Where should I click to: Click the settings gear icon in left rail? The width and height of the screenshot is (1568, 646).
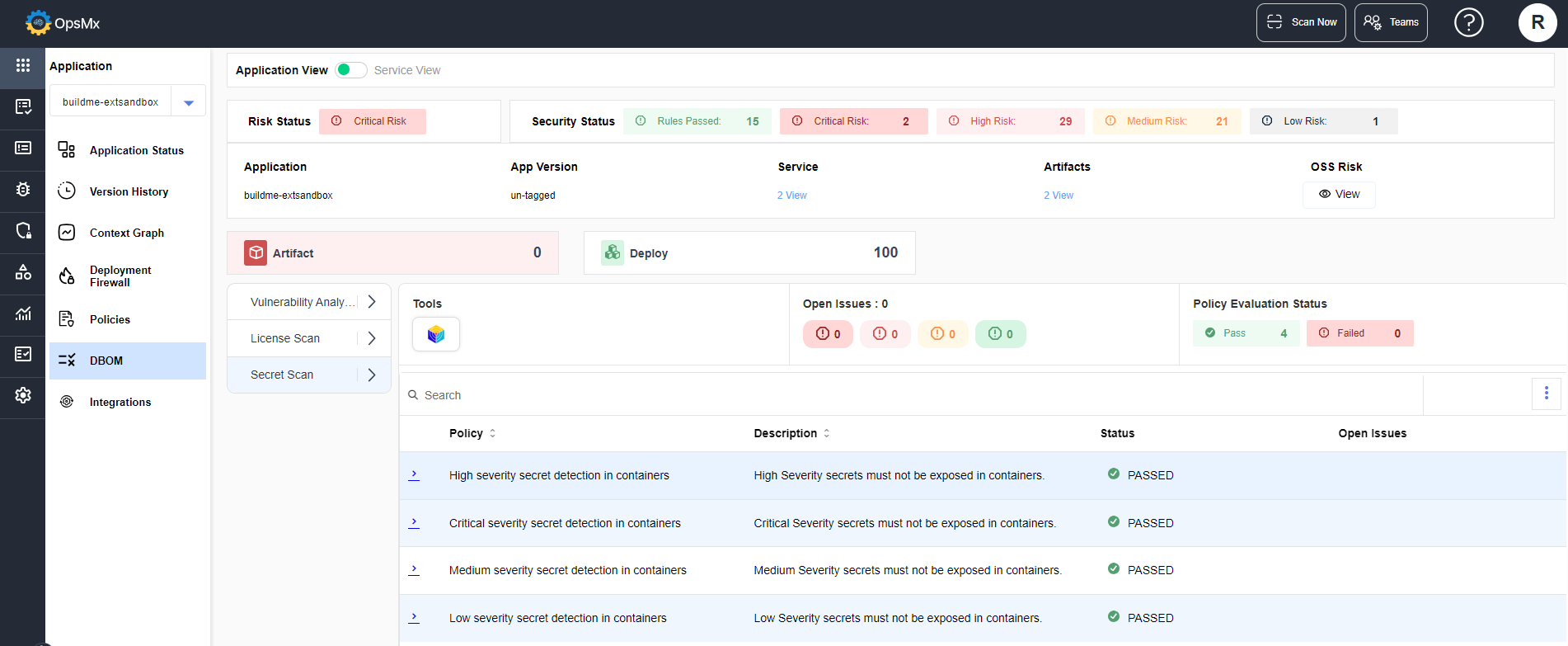tap(23, 395)
